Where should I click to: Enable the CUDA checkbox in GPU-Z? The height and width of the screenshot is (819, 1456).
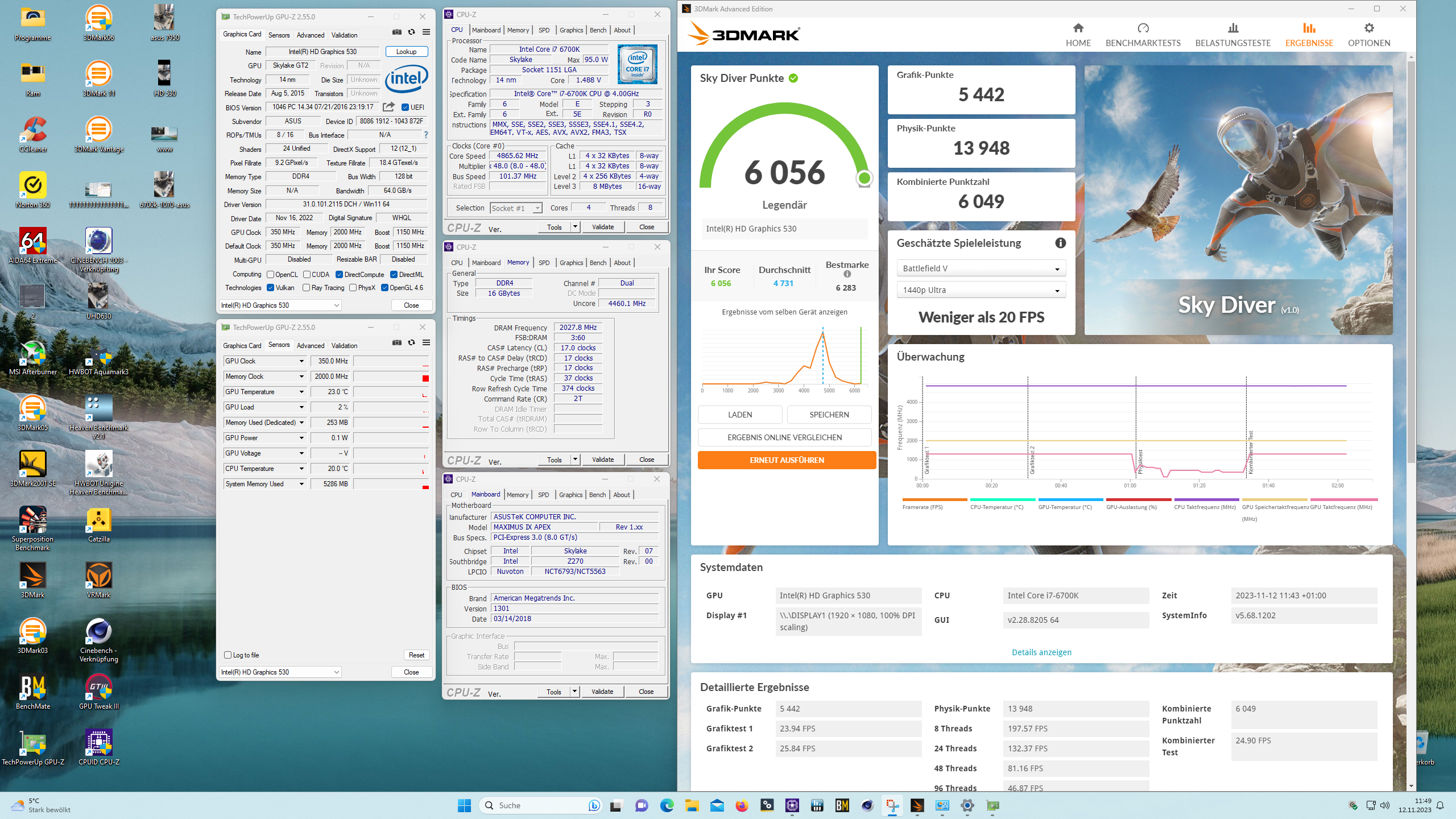[x=307, y=275]
